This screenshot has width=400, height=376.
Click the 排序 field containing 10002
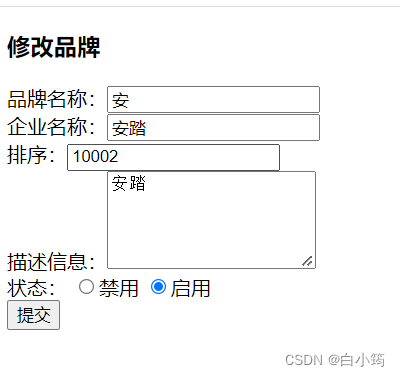pos(173,157)
